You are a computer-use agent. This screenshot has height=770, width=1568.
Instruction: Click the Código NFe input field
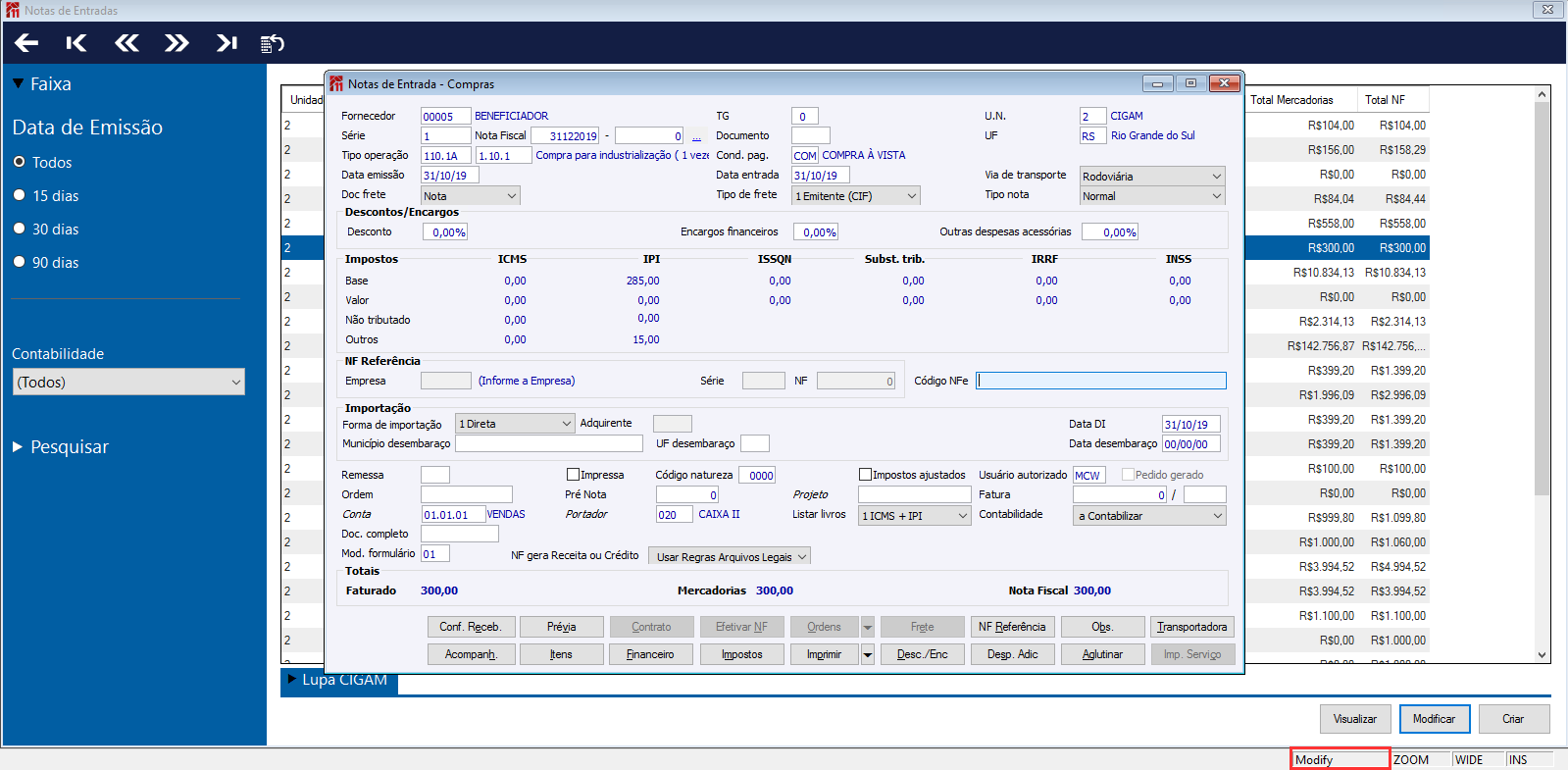coord(1100,381)
